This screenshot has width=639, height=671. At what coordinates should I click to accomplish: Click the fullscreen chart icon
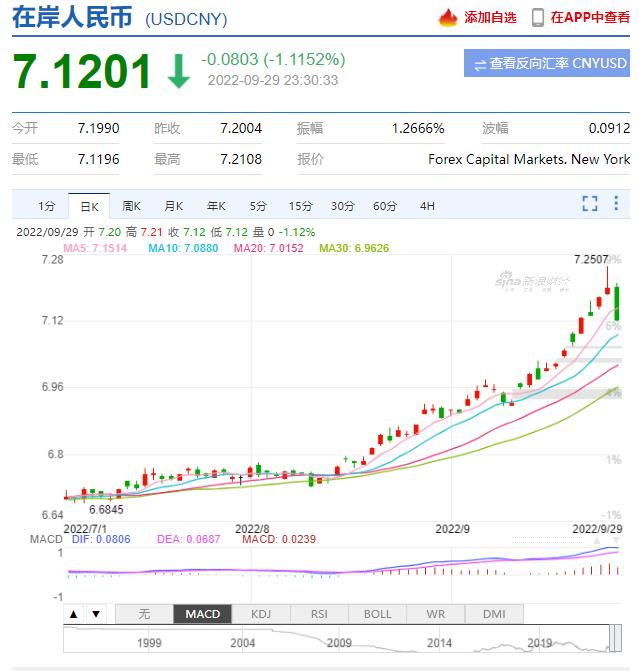[590, 204]
